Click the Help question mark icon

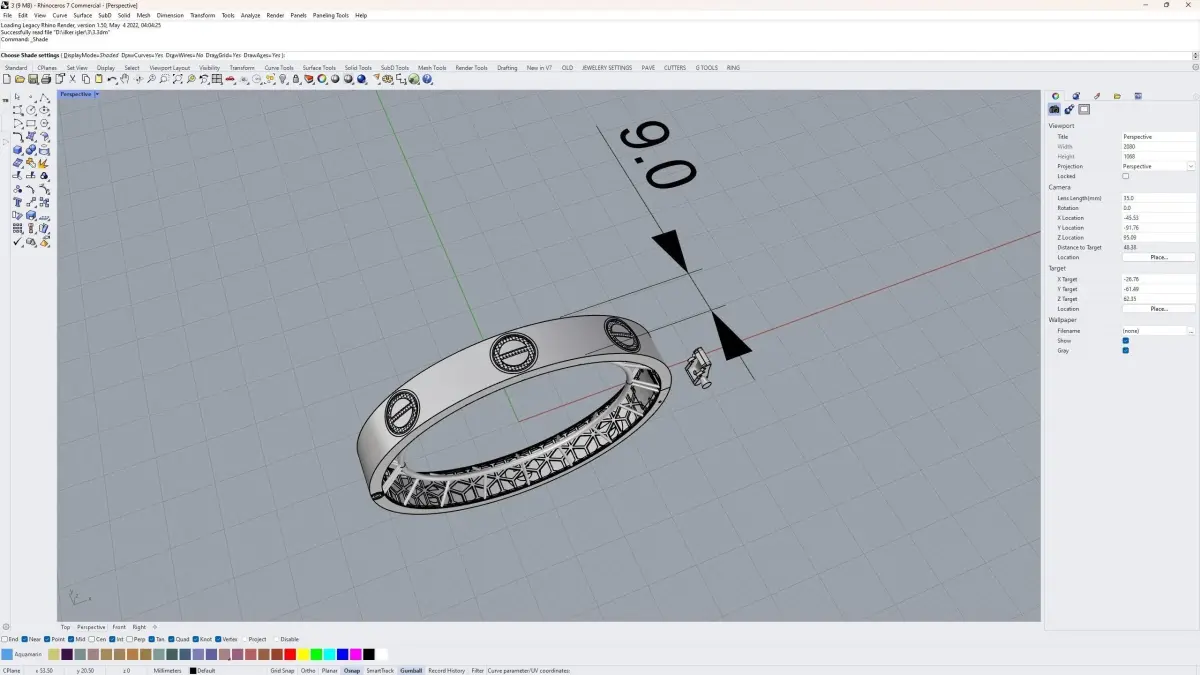click(426, 79)
